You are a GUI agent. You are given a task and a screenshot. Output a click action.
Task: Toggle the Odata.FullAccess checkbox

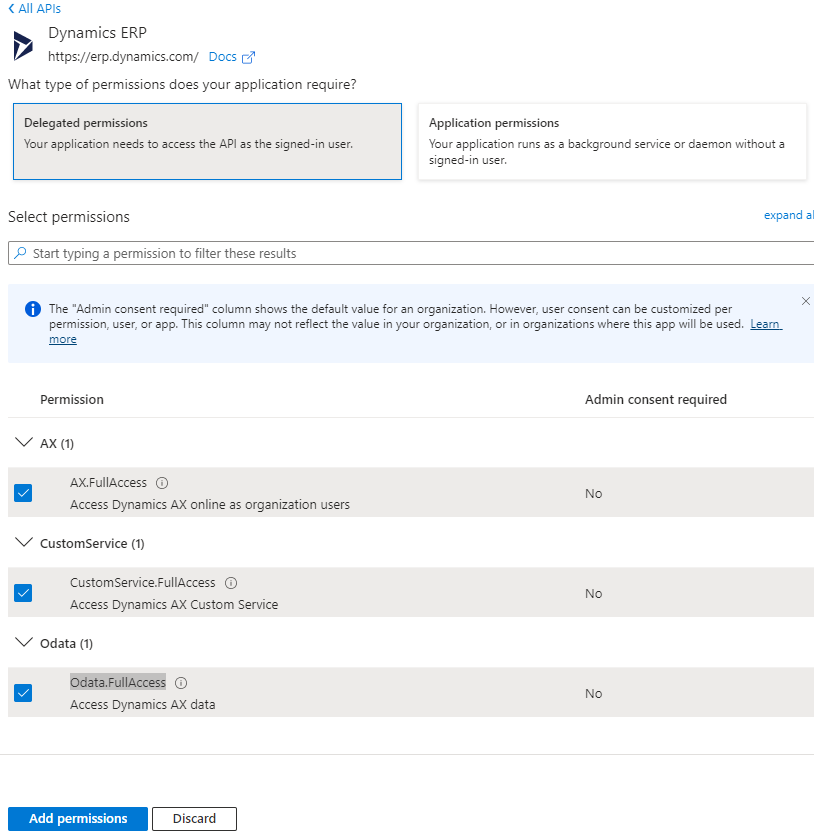(23, 693)
